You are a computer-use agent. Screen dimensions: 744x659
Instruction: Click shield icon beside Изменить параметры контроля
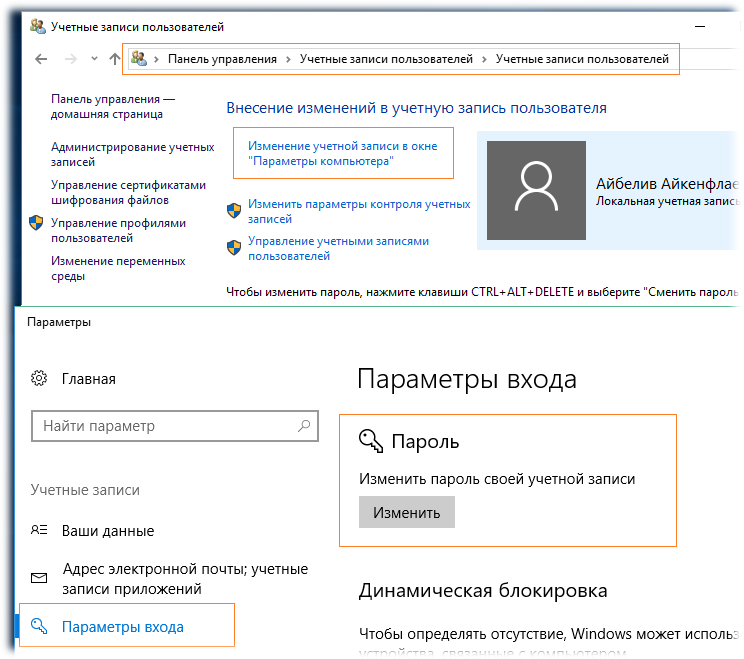pos(234,210)
